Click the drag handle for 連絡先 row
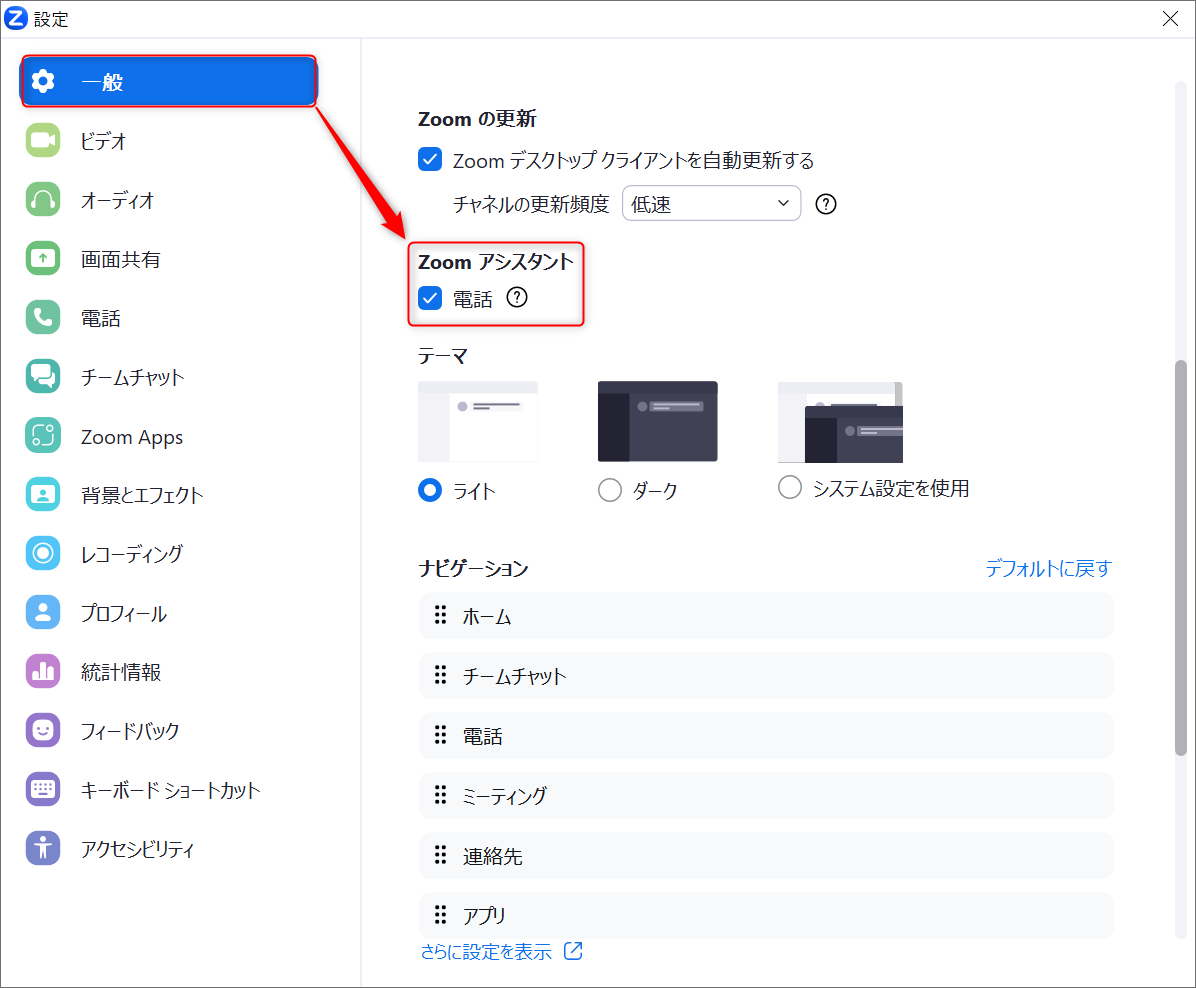 440,854
